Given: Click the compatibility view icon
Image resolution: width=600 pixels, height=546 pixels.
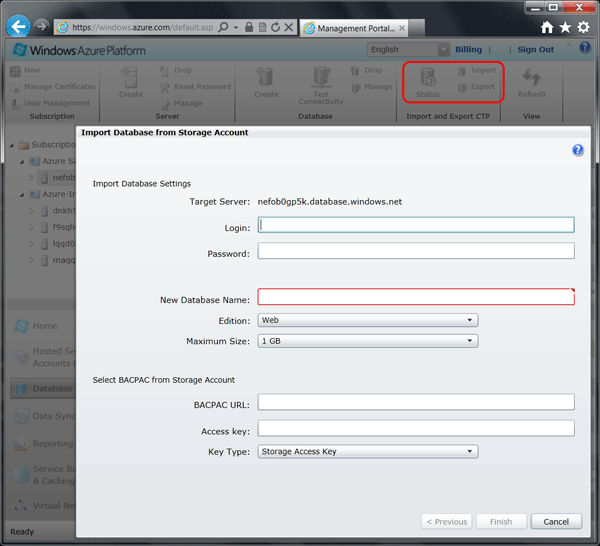Looking at the screenshot, I should tap(262, 27).
